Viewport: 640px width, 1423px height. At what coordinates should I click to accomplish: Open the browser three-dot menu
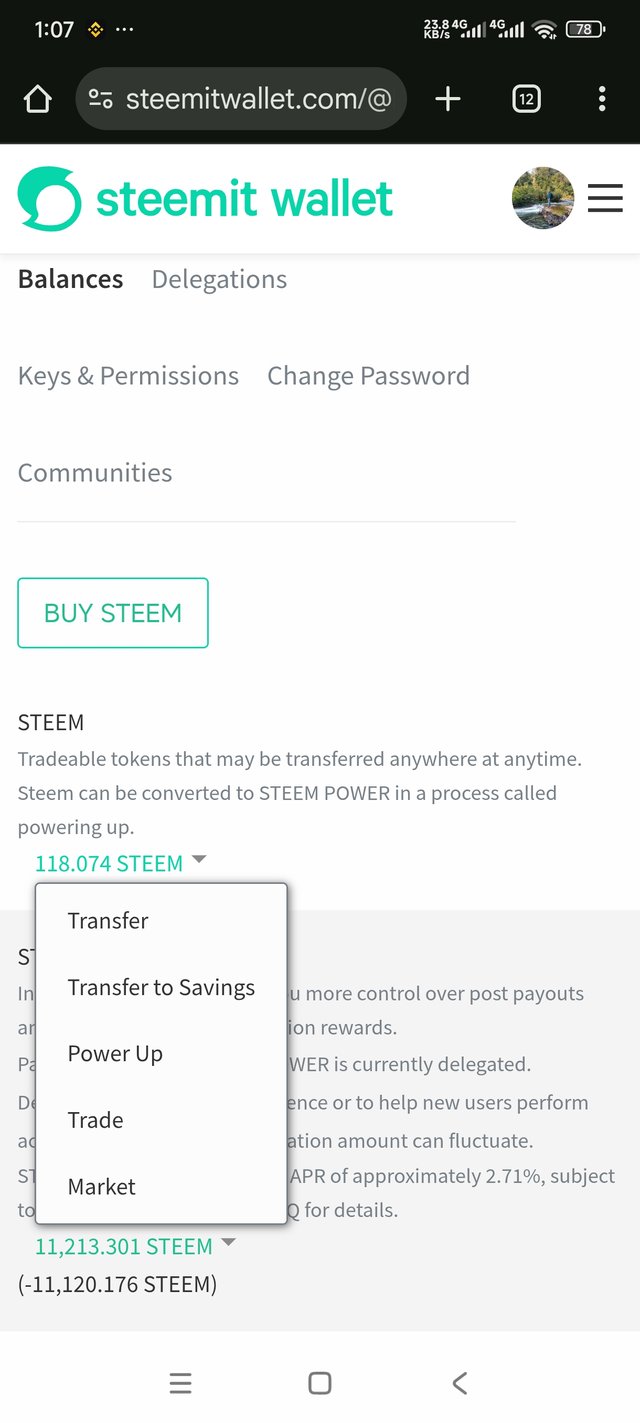point(601,99)
